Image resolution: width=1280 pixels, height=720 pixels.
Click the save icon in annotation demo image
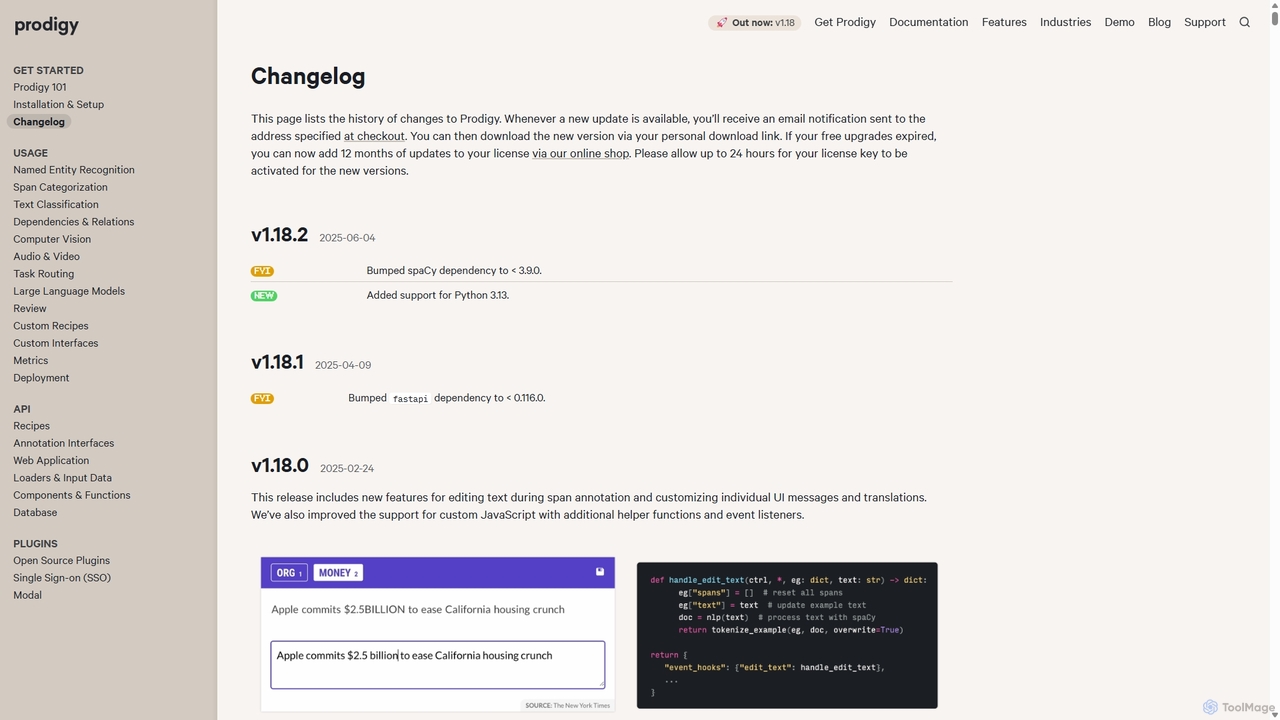(600, 572)
